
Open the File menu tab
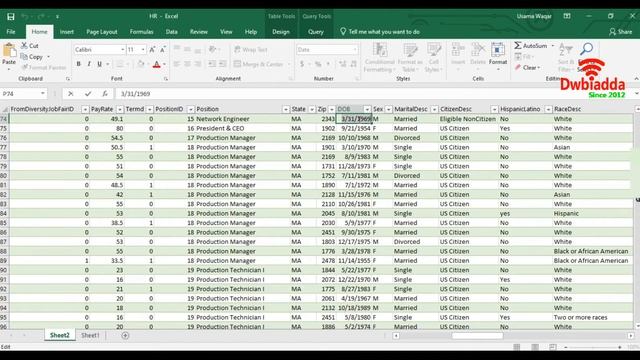11,31
